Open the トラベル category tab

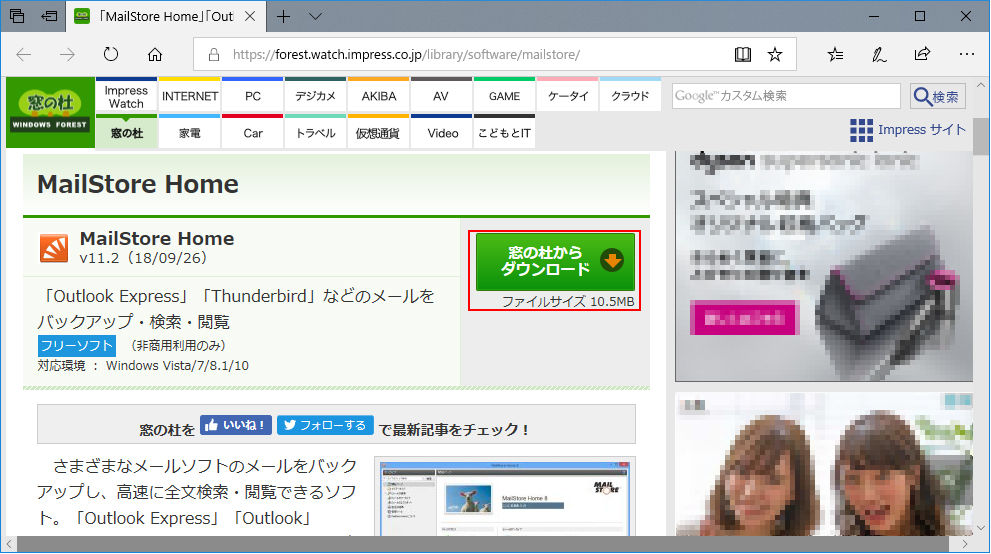[x=315, y=133]
